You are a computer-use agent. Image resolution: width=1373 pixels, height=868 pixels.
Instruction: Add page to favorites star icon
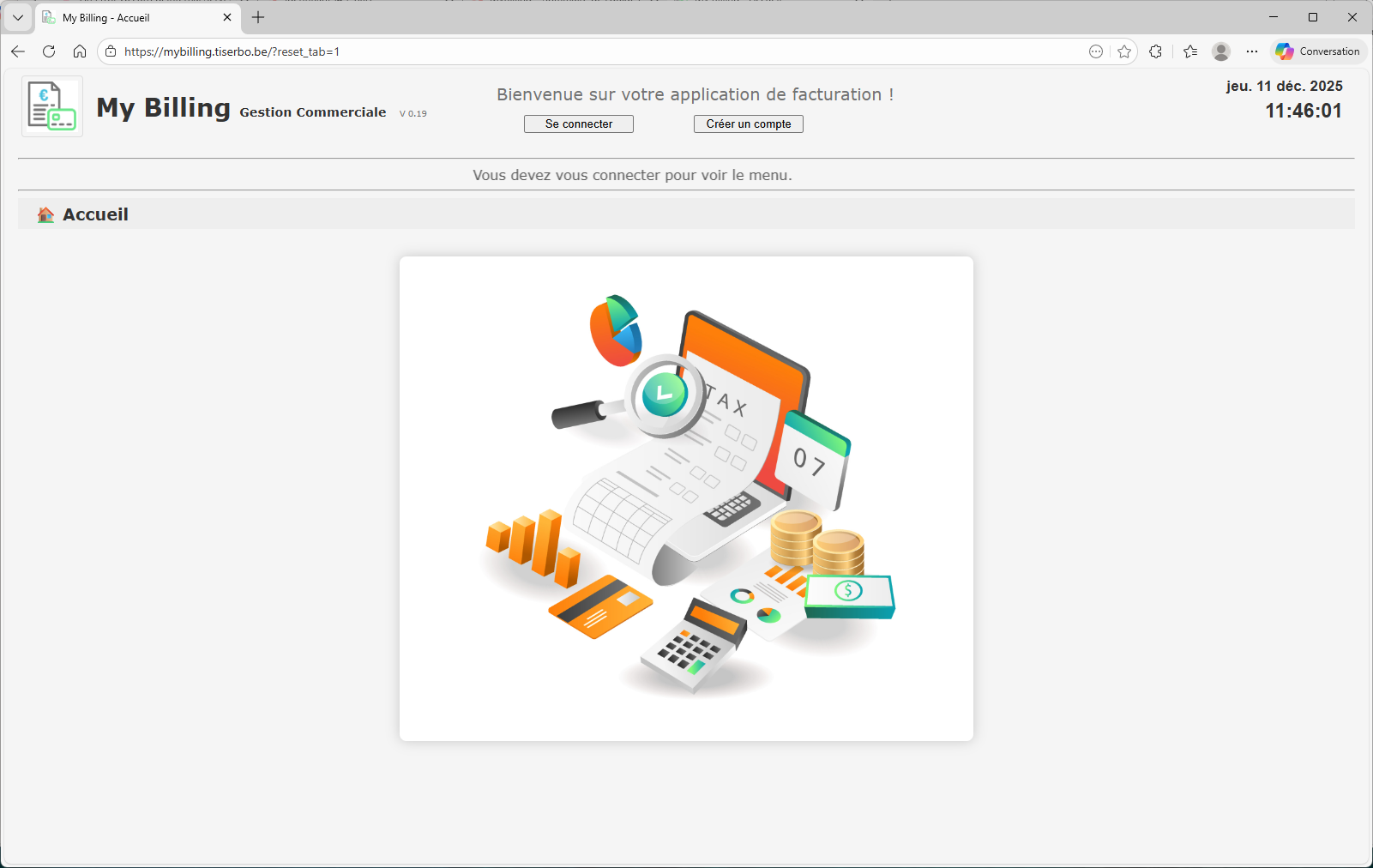(x=1124, y=51)
